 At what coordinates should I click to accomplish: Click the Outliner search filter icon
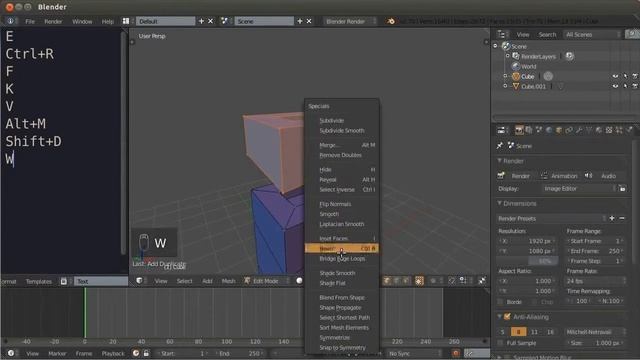(x=631, y=34)
